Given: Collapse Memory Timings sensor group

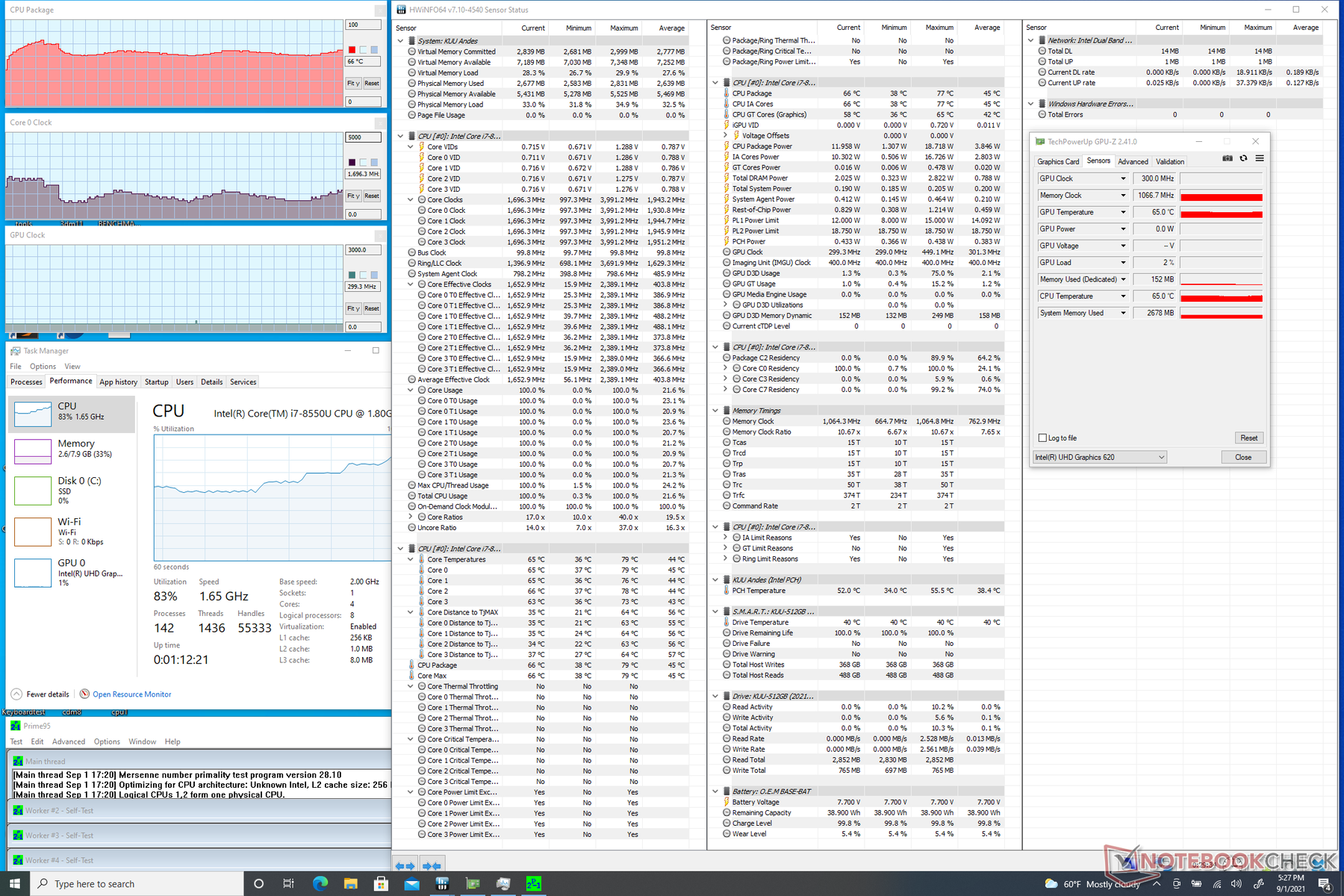Looking at the screenshot, I should click(x=715, y=411).
